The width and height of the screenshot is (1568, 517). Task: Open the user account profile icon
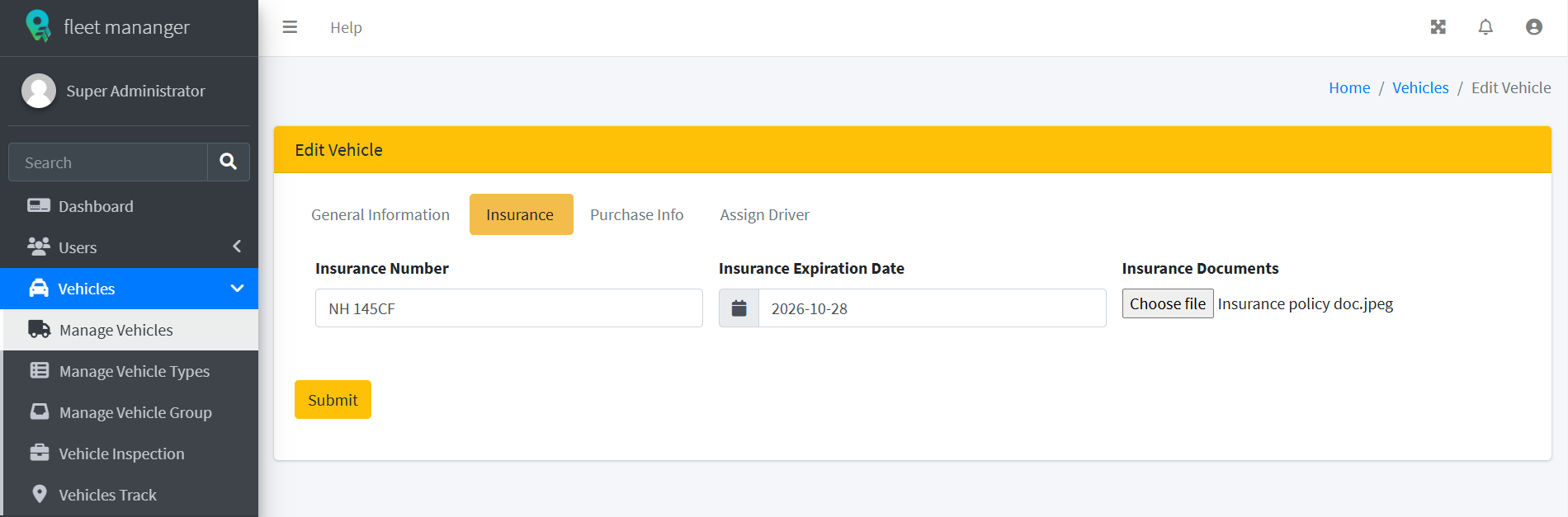pos(1533,27)
